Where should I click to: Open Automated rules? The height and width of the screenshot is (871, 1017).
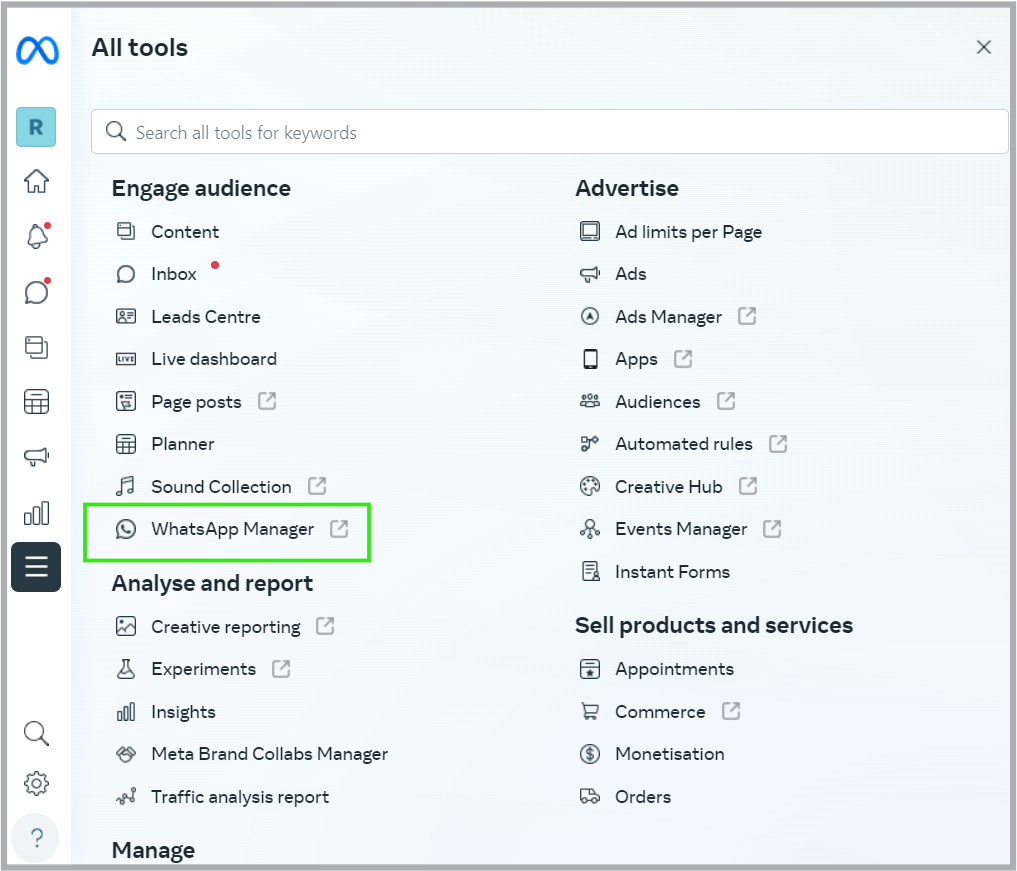(x=684, y=444)
